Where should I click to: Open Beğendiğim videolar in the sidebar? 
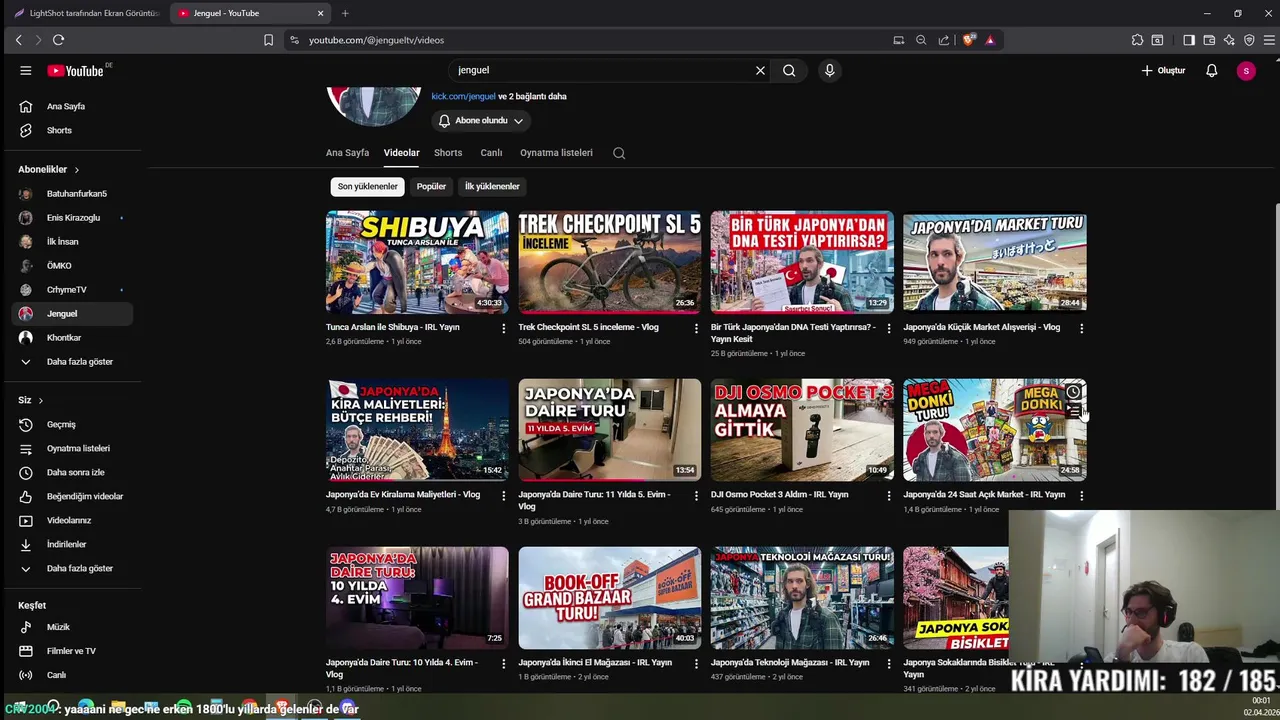coord(72,496)
